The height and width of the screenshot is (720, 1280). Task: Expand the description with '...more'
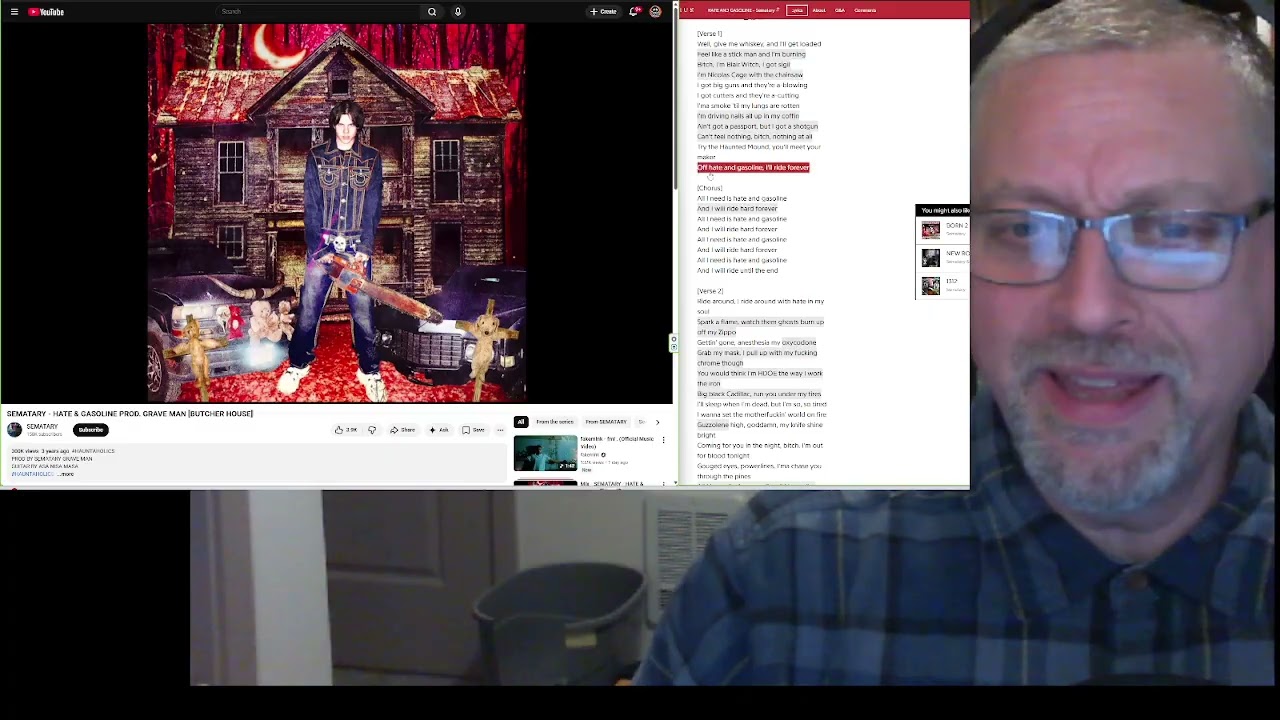66,474
